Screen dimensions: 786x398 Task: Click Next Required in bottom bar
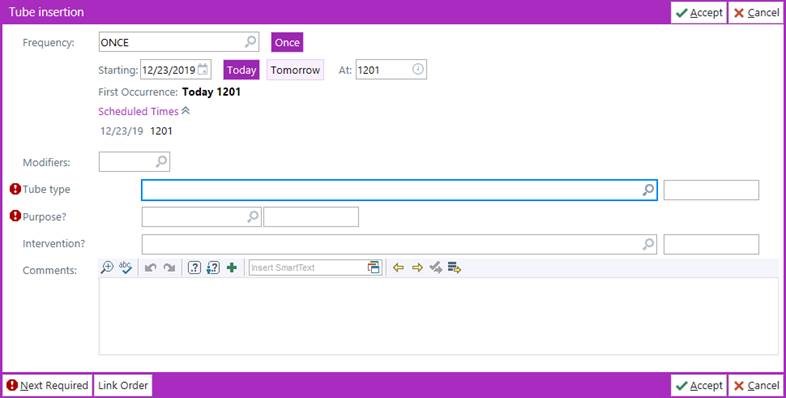pos(48,385)
